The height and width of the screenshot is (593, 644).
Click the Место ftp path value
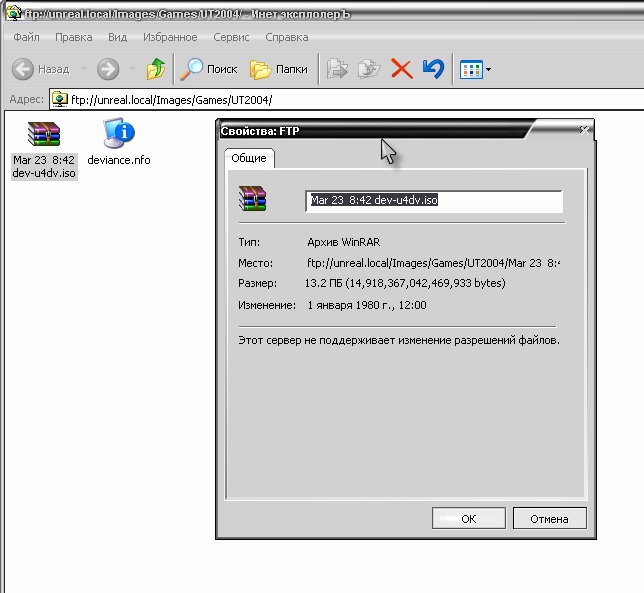433,263
